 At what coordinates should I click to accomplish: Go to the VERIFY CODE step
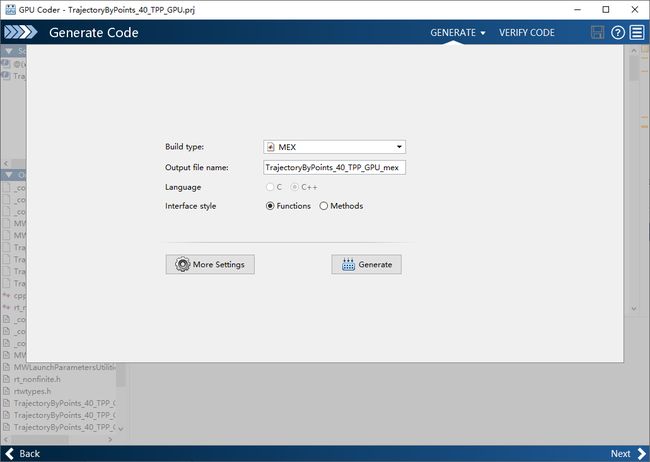(526, 33)
